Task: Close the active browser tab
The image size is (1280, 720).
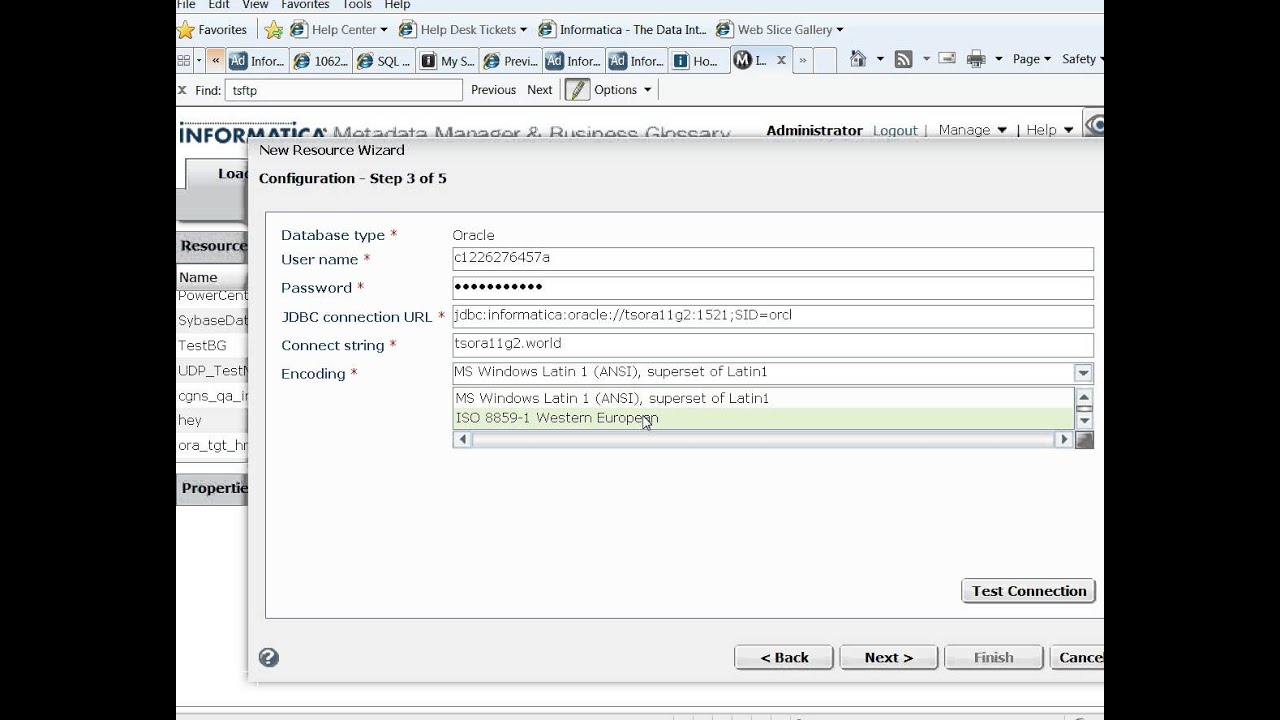Action: pyautogui.click(x=781, y=61)
